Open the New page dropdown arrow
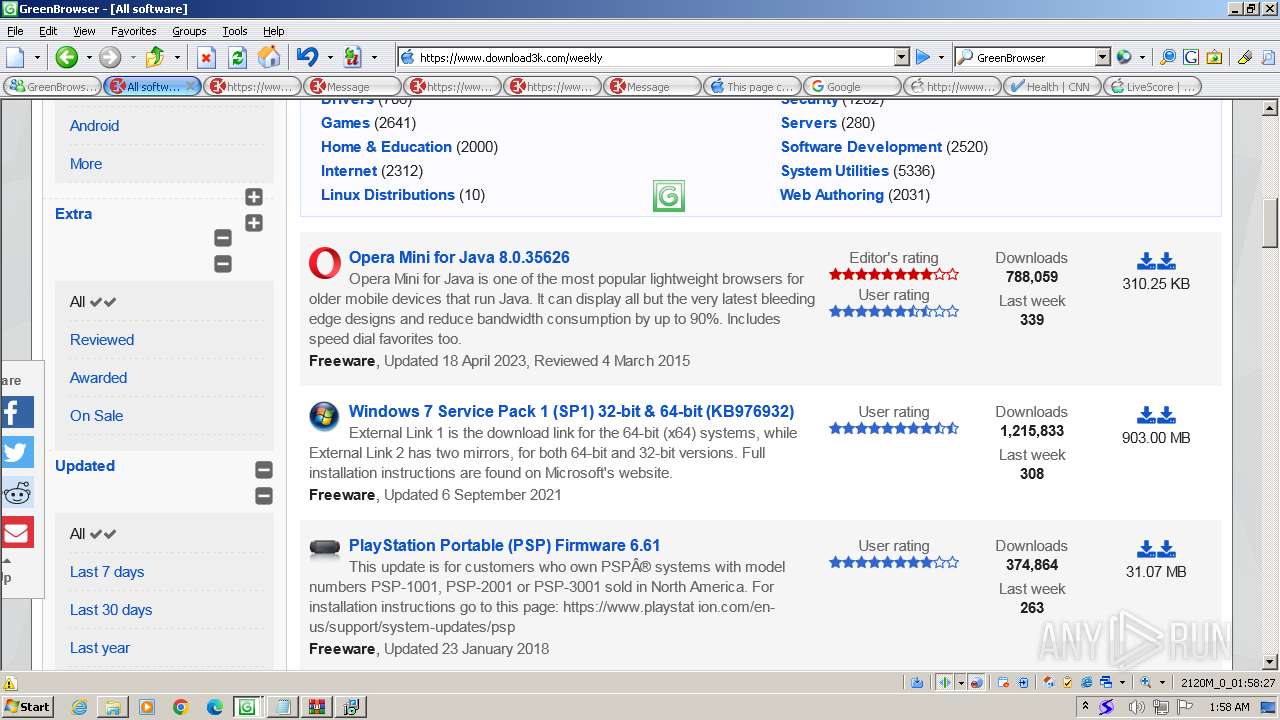This screenshot has width=1280, height=720. (x=37, y=57)
